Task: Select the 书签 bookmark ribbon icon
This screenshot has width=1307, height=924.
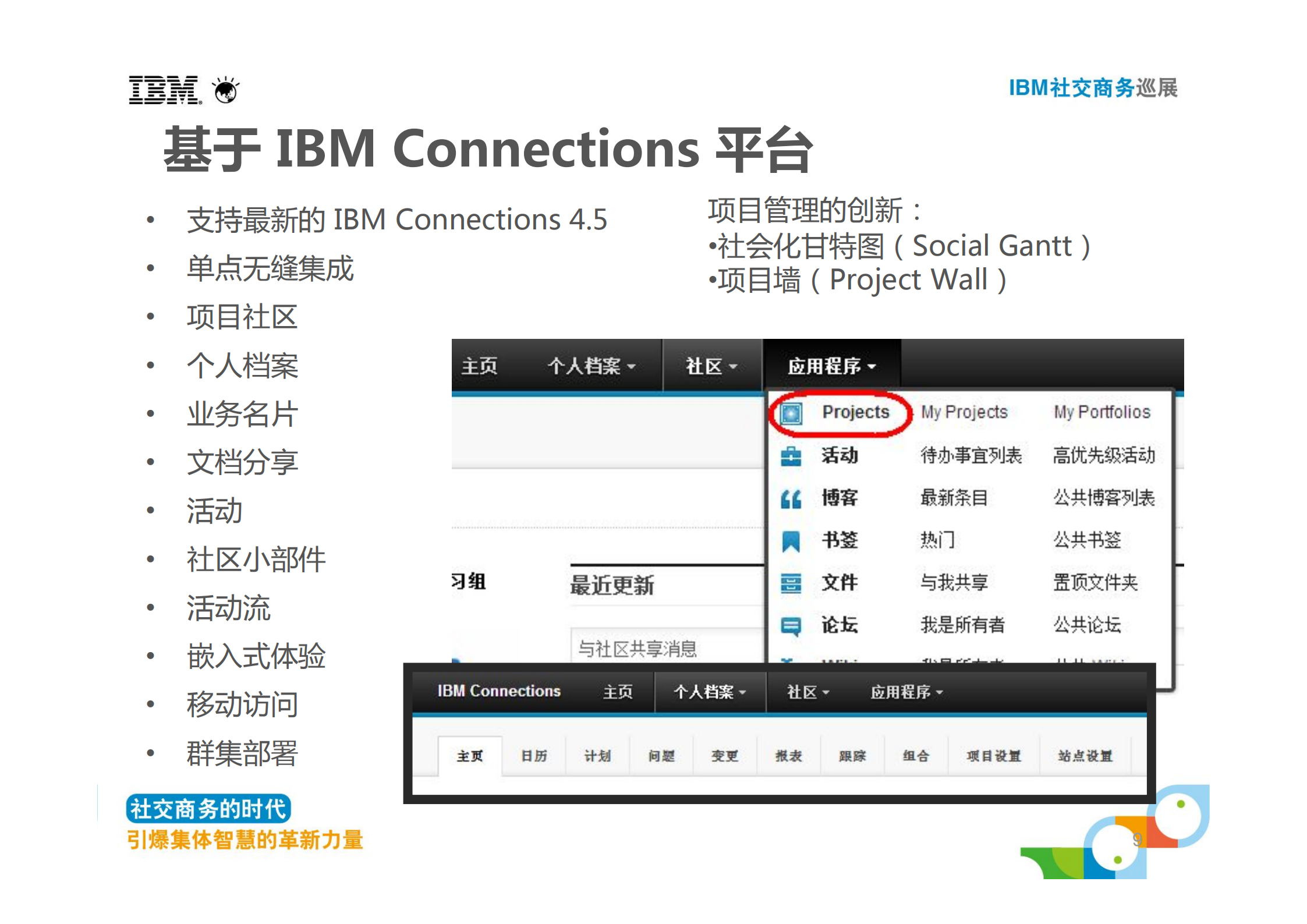Action: coord(791,540)
